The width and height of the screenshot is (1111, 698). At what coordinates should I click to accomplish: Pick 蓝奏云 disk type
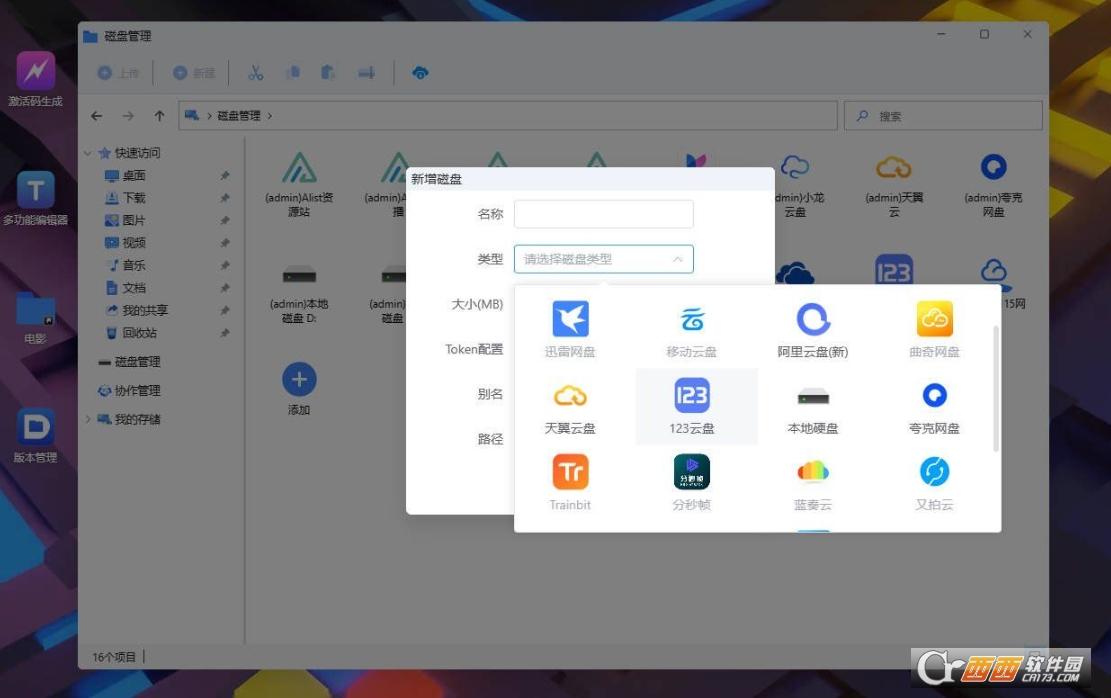click(x=813, y=483)
